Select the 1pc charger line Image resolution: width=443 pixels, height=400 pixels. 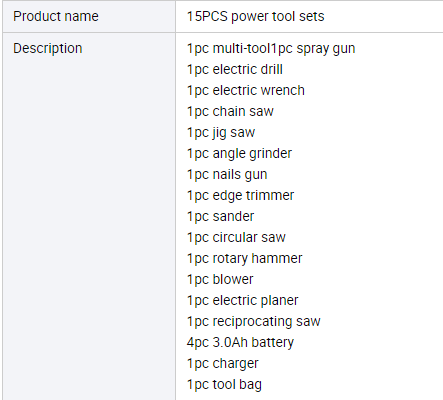tap(222, 364)
